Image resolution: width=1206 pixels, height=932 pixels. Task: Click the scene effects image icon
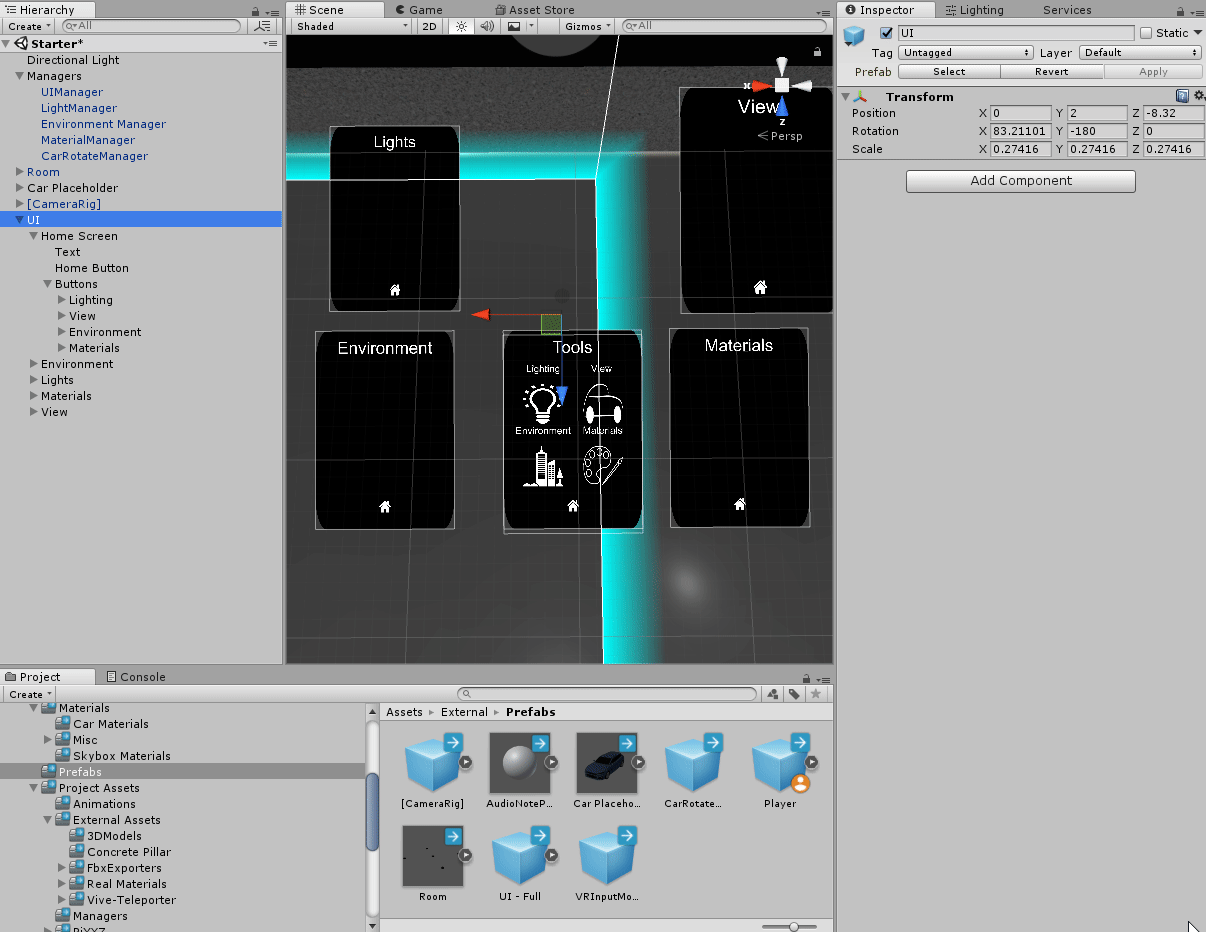click(x=514, y=26)
